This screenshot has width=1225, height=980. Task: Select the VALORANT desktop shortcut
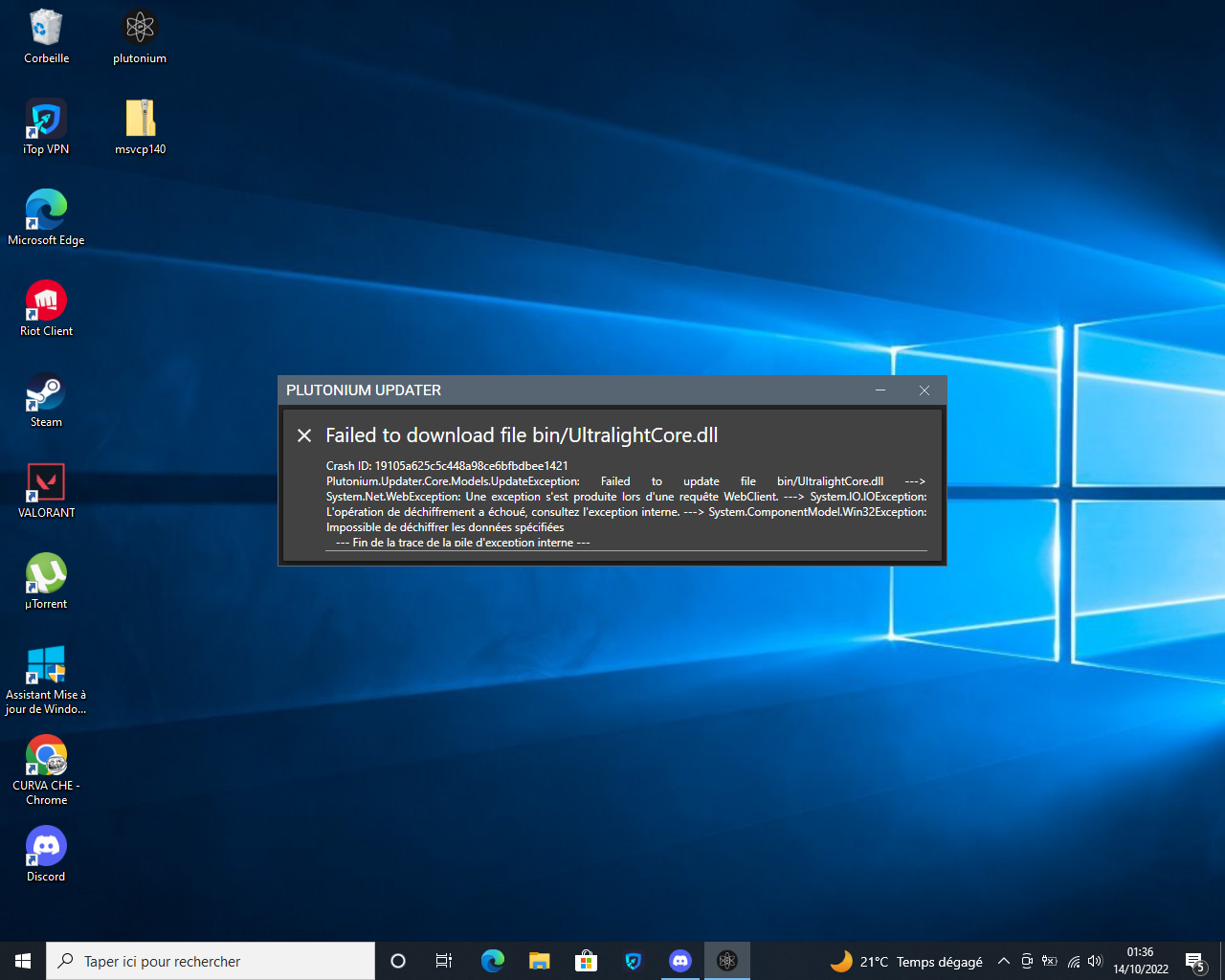(46, 491)
